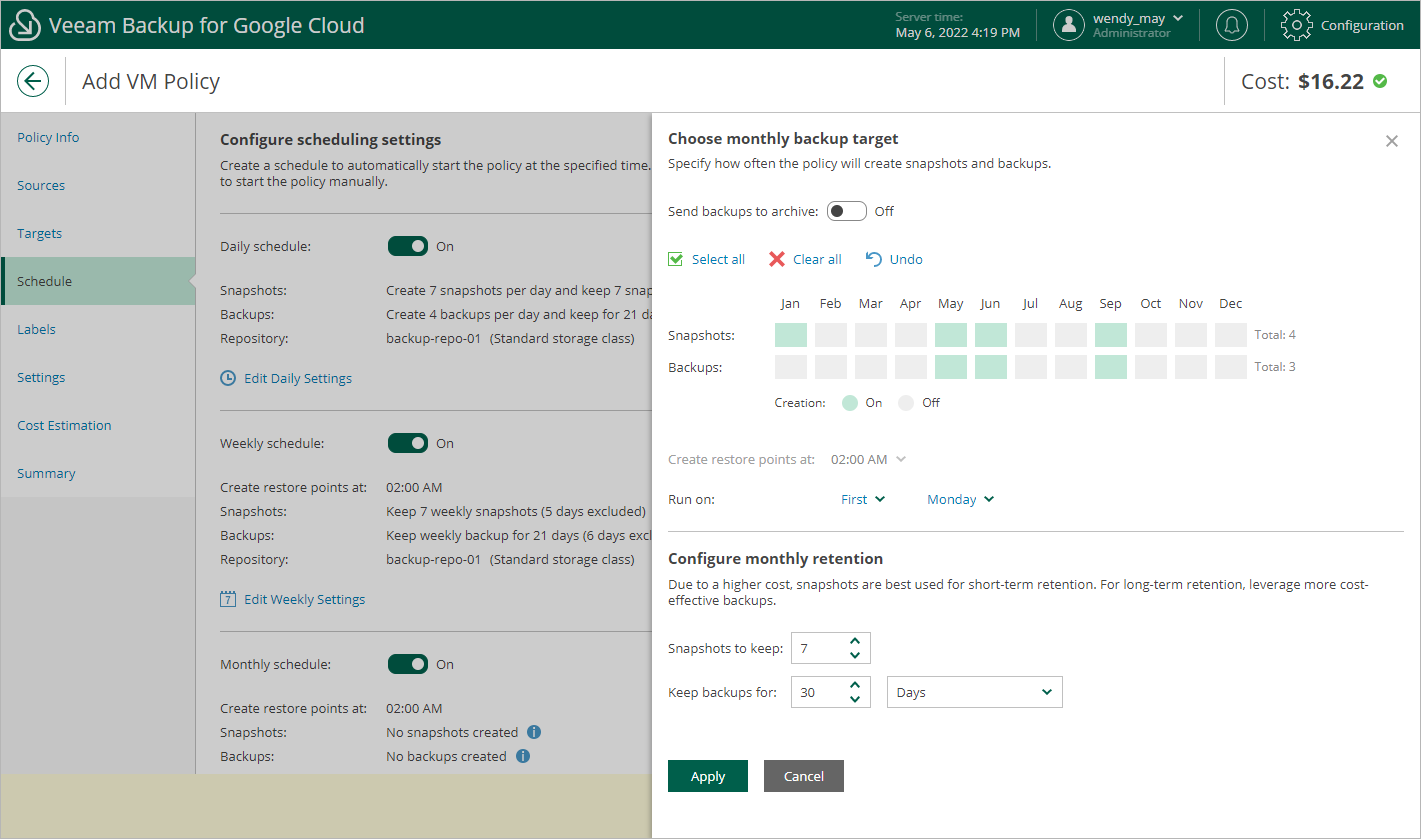Click the green cost status checkmark
The image size is (1421, 839).
tap(1380, 81)
